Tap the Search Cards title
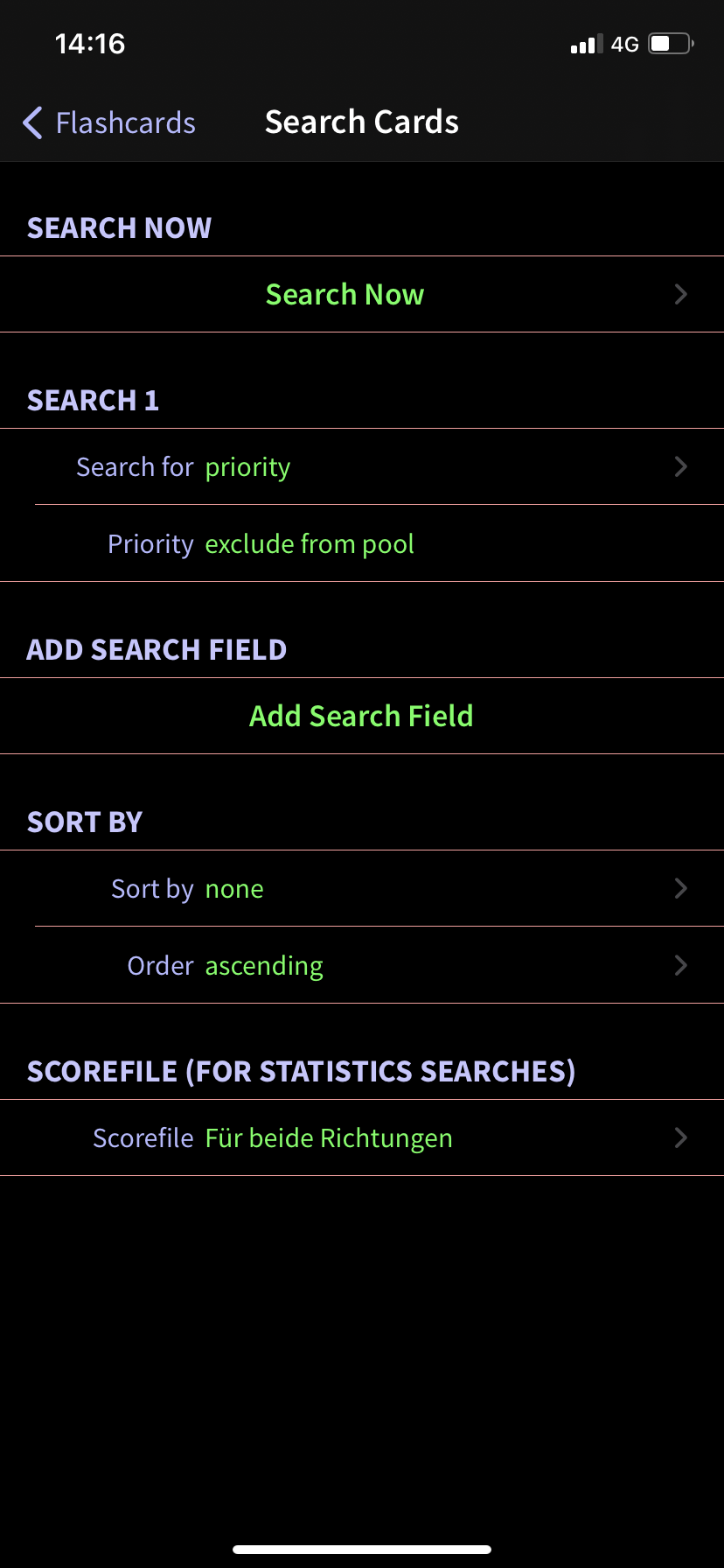724x1568 pixels. [362, 122]
